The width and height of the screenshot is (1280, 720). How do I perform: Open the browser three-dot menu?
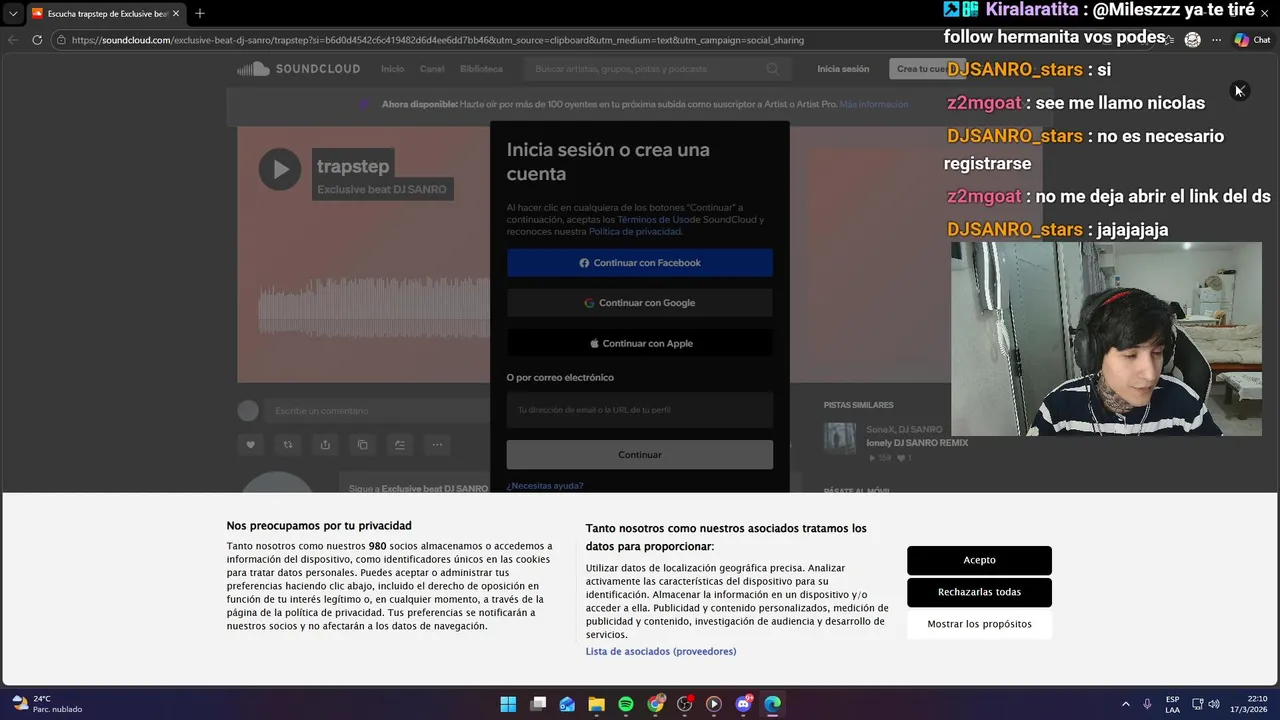click(1216, 40)
